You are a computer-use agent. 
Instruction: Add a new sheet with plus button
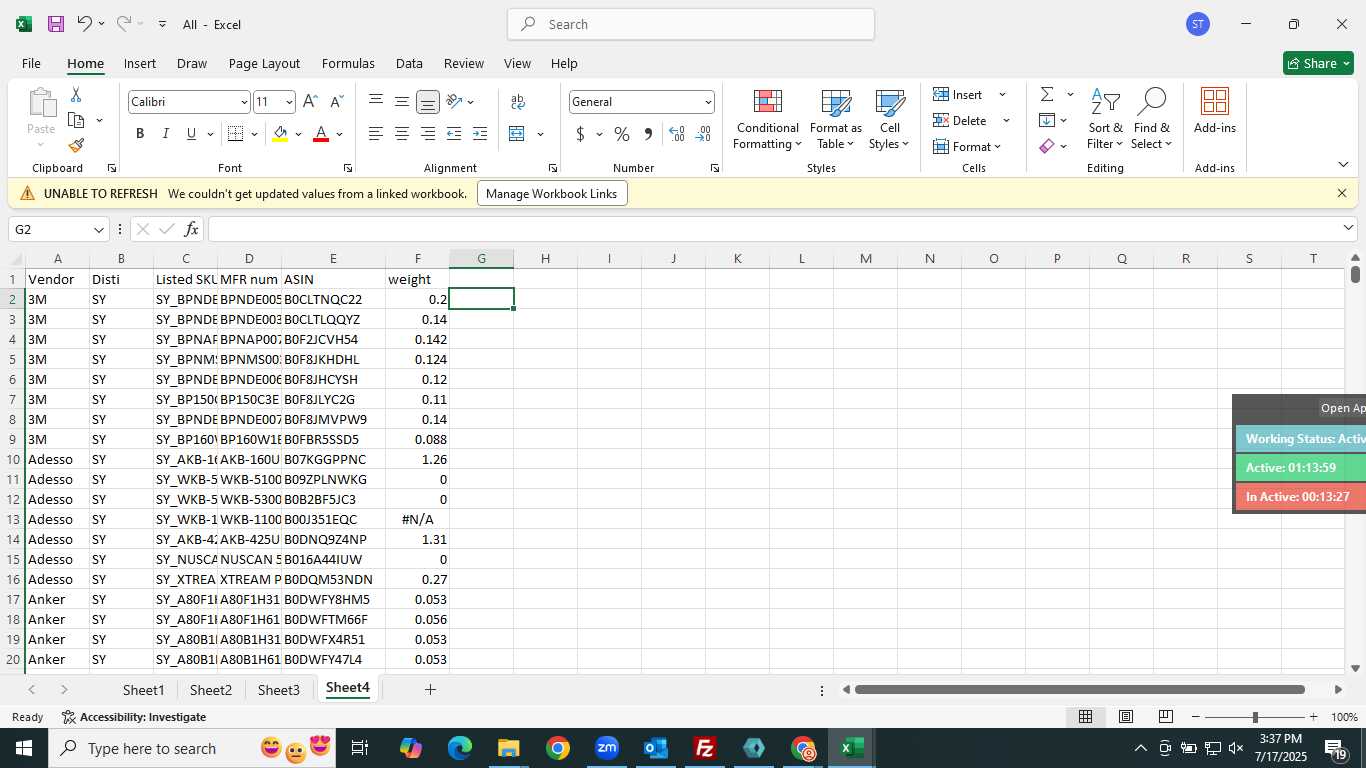click(430, 690)
